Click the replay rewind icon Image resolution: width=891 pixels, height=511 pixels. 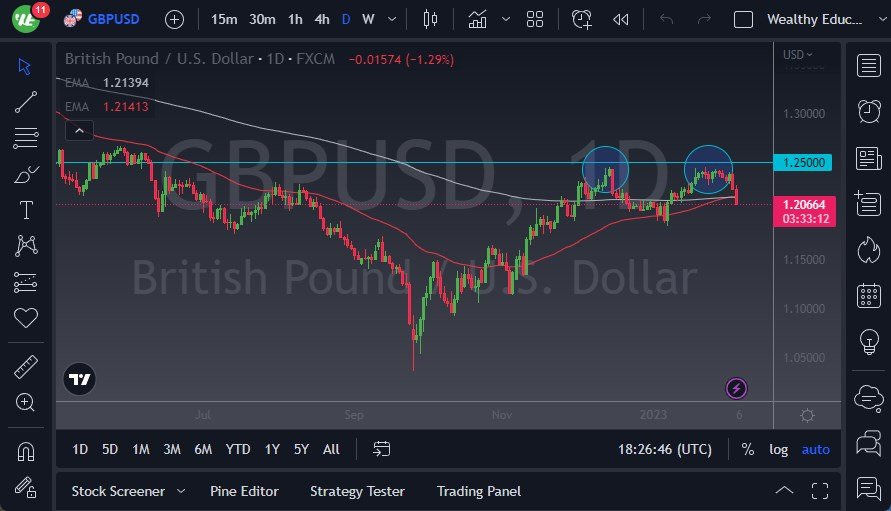(x=621, y=19)
